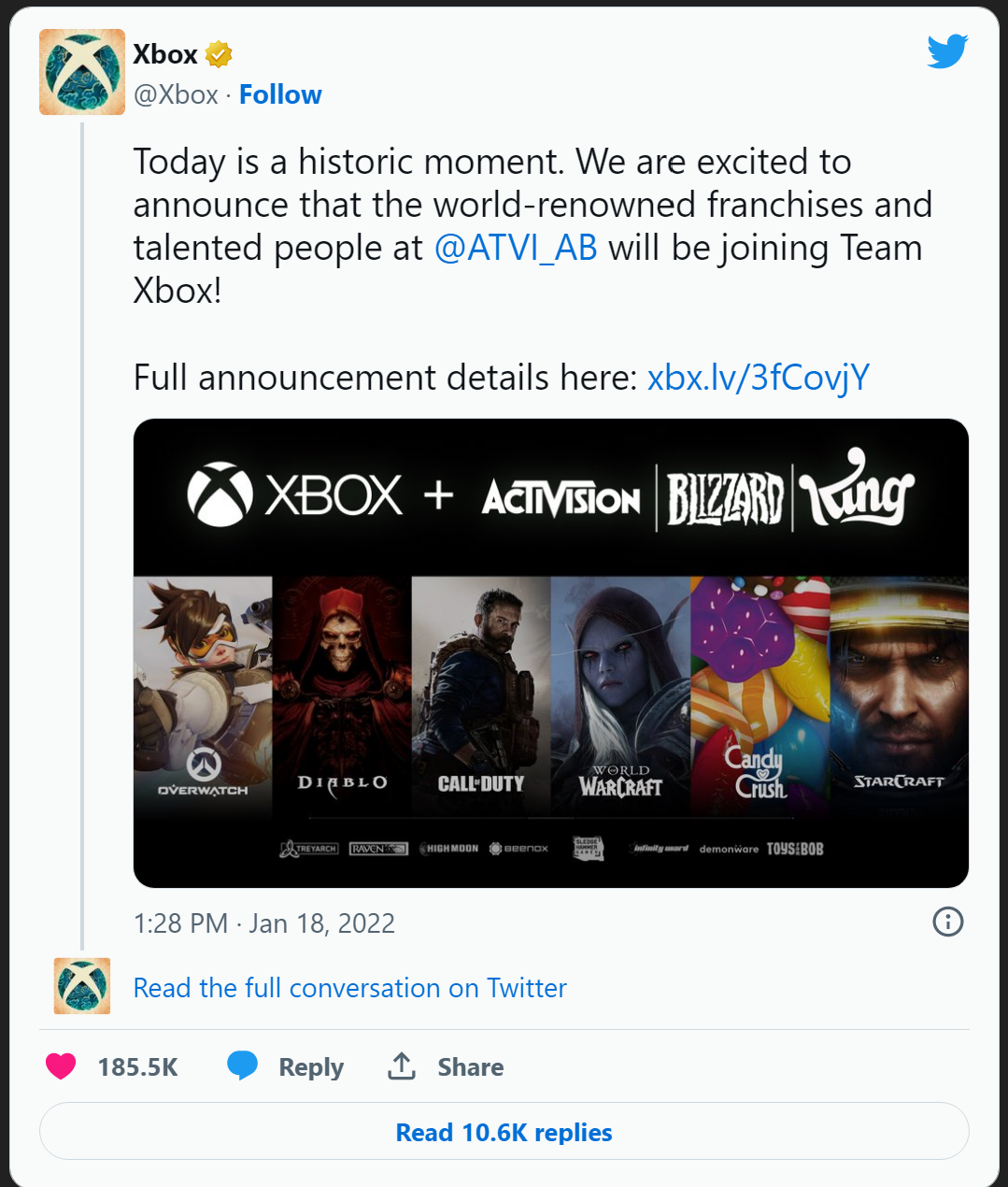Like the tweet with the heart icon

62,1066
